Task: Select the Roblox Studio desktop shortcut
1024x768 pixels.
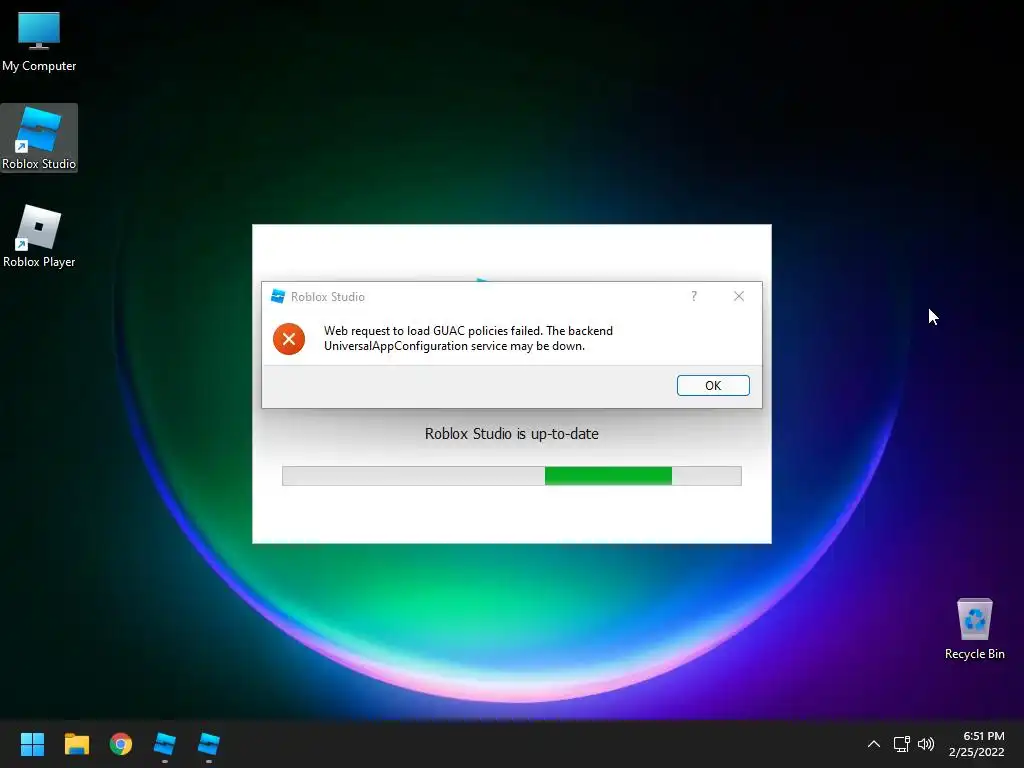Action: tap(39, 138)
